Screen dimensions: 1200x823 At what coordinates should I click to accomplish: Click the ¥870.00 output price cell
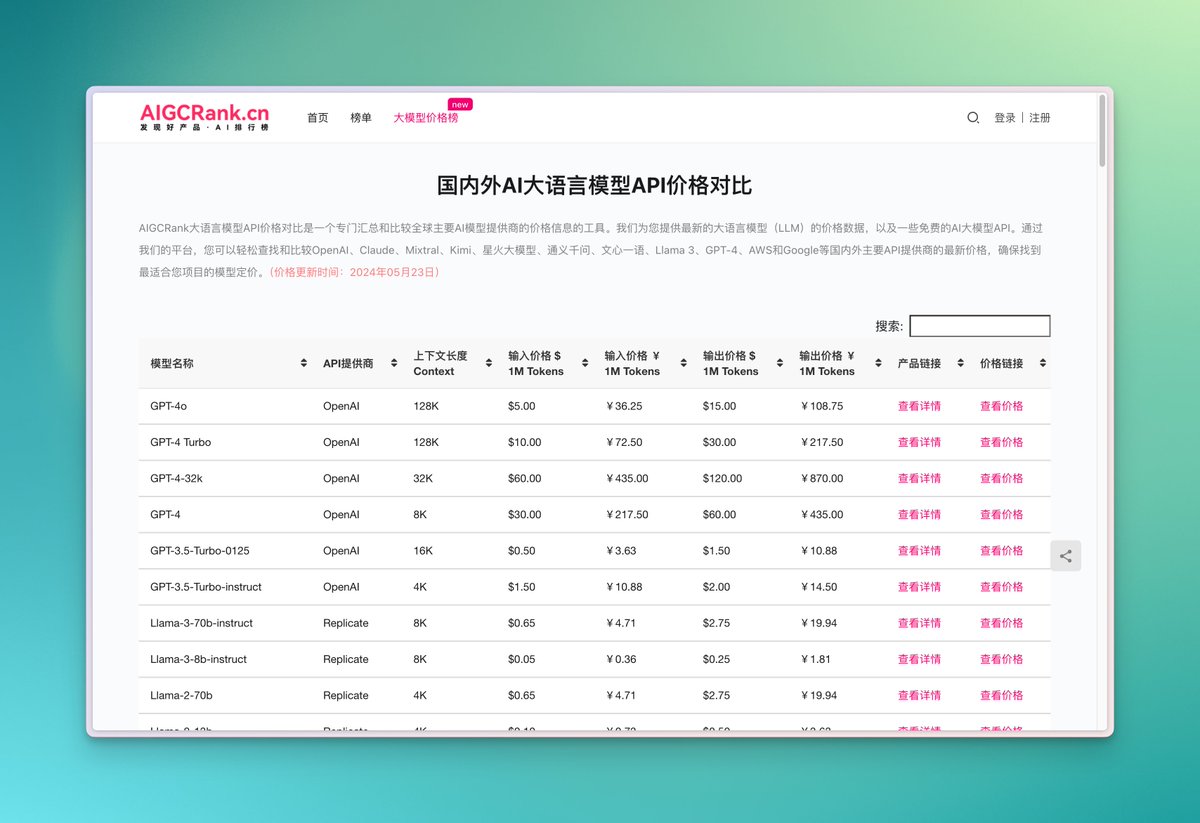pos(822,478)
